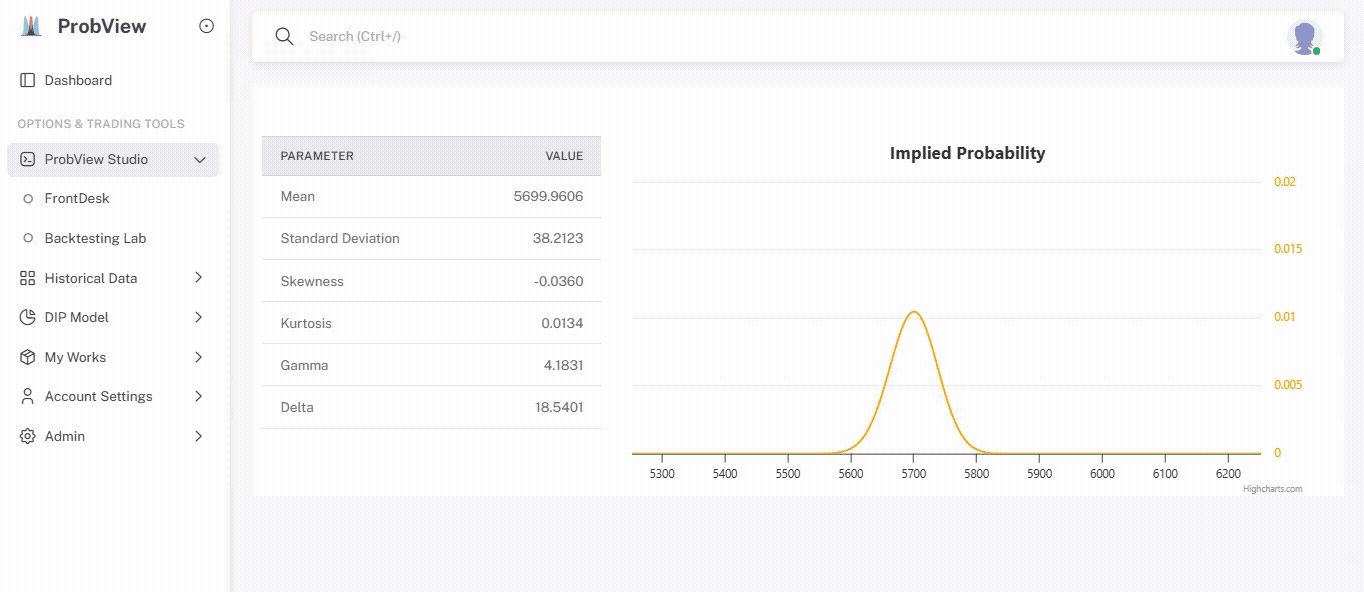1364x592 pixels.
Task: Click the PARAMETER column header
Action: tap(317, 156)
